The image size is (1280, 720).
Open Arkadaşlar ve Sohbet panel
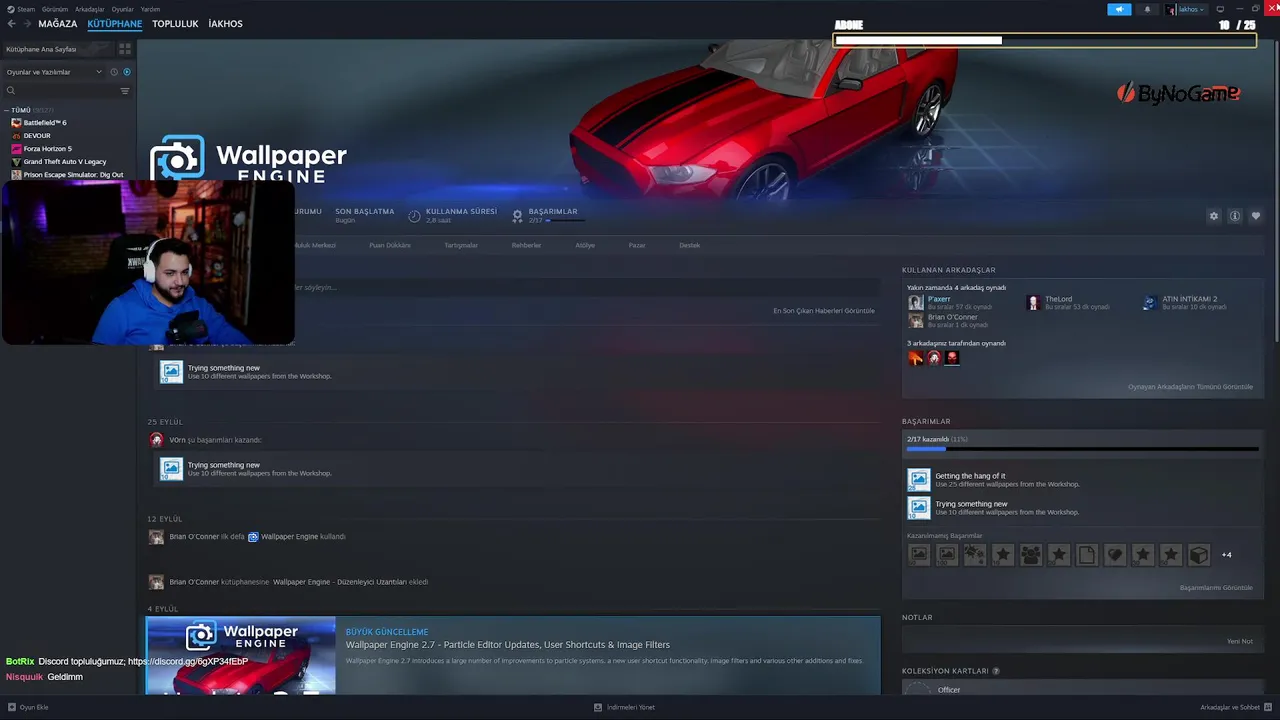click(x=1236, y=707)
